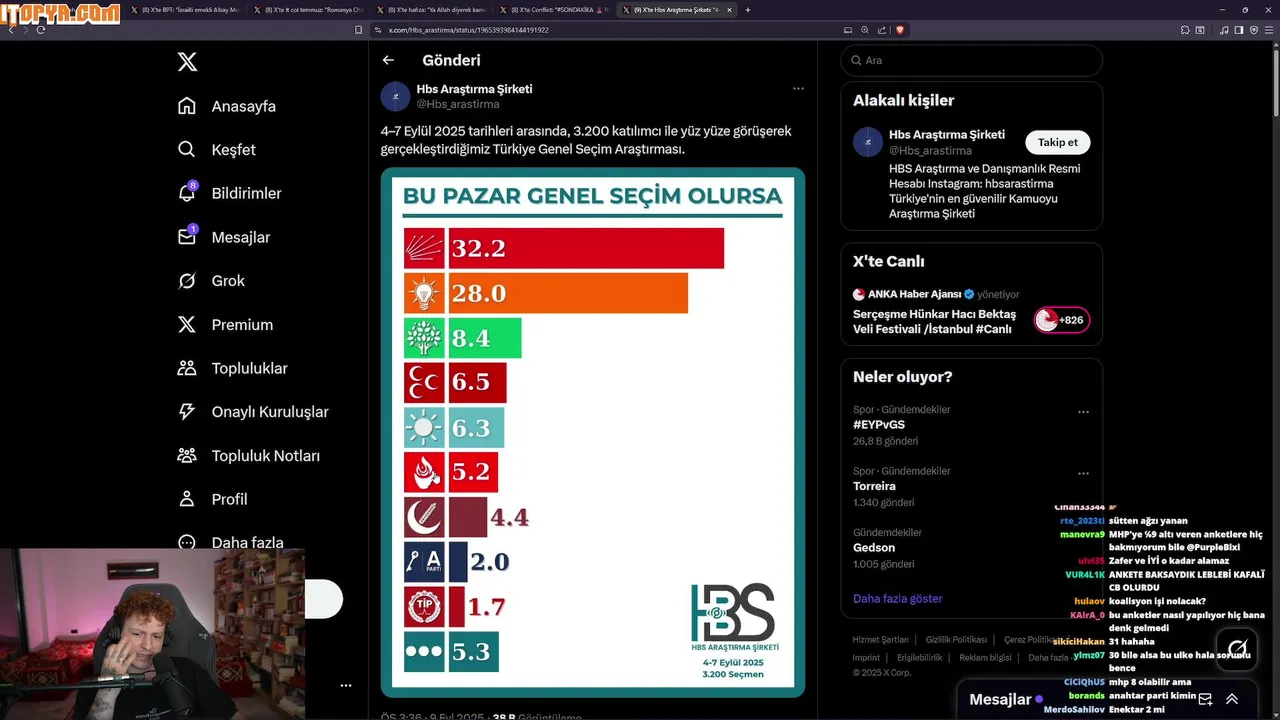This screenshot has height=720, width=1280.
Task: Switch to X'te It col temmuz tab
Action: point(308,10)
